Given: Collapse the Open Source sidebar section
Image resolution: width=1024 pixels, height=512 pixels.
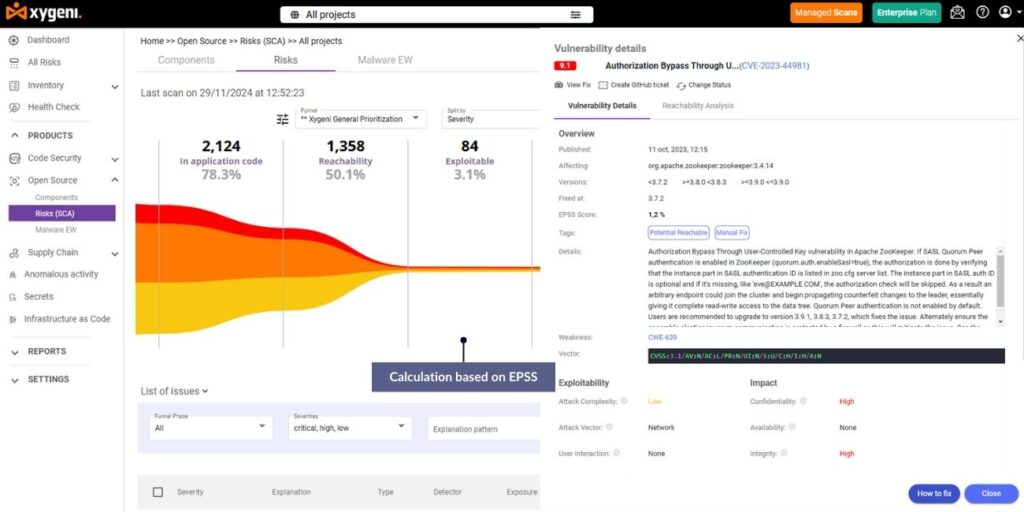Looking at the screenshot, I should [115, 180].
